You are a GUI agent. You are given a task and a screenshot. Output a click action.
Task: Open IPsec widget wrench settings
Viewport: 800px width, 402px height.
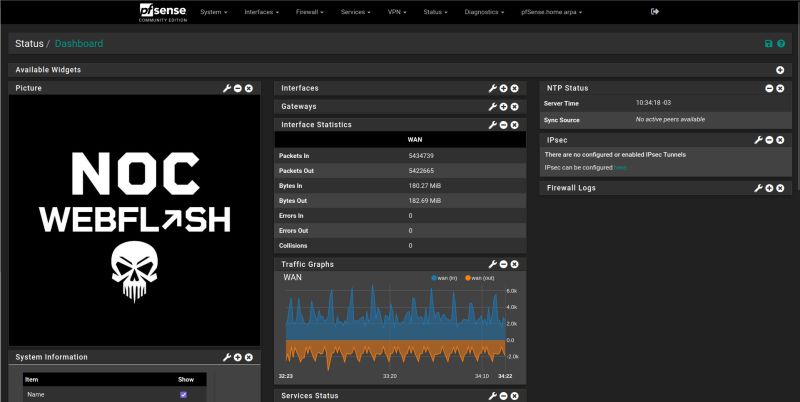tap(758, 140)
